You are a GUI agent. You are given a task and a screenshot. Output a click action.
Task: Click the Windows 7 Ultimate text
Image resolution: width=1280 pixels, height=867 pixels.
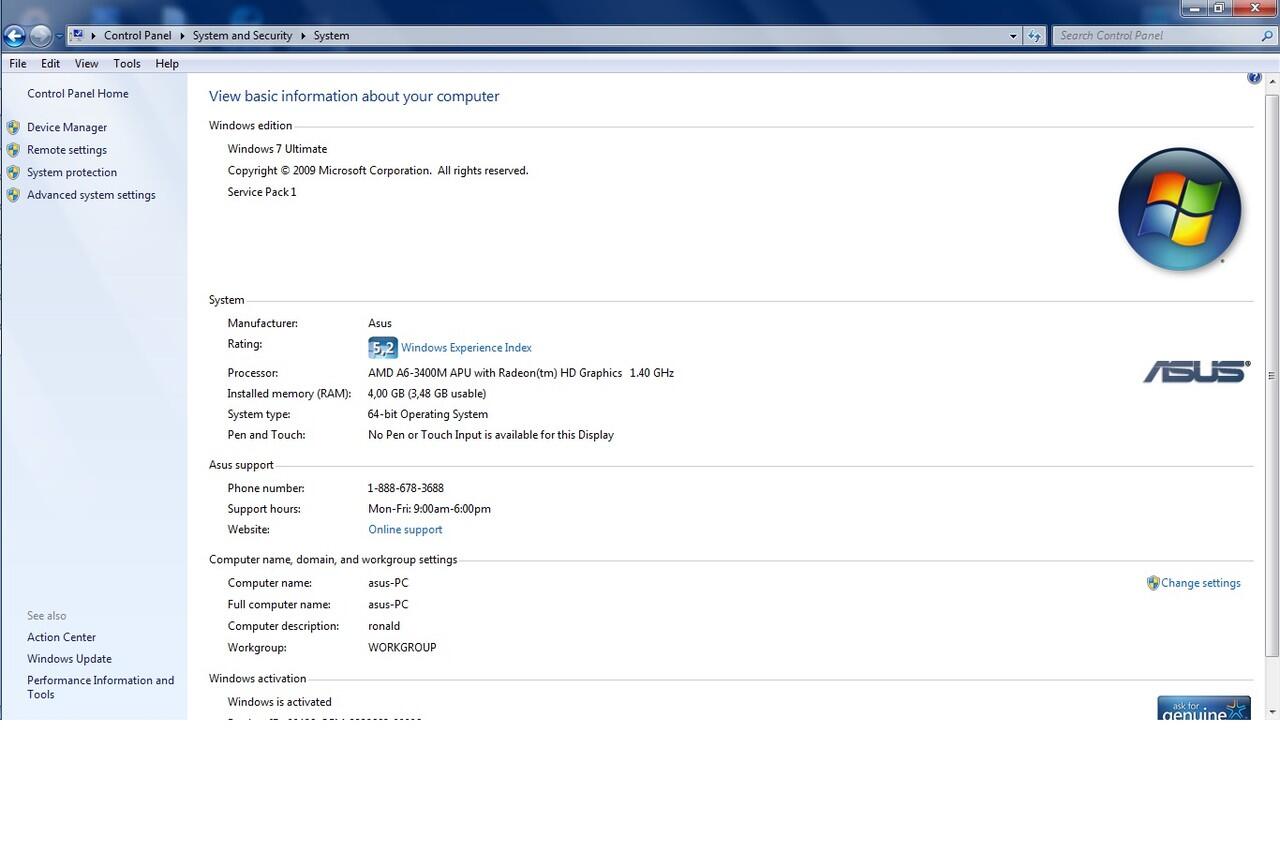point(277,149)
